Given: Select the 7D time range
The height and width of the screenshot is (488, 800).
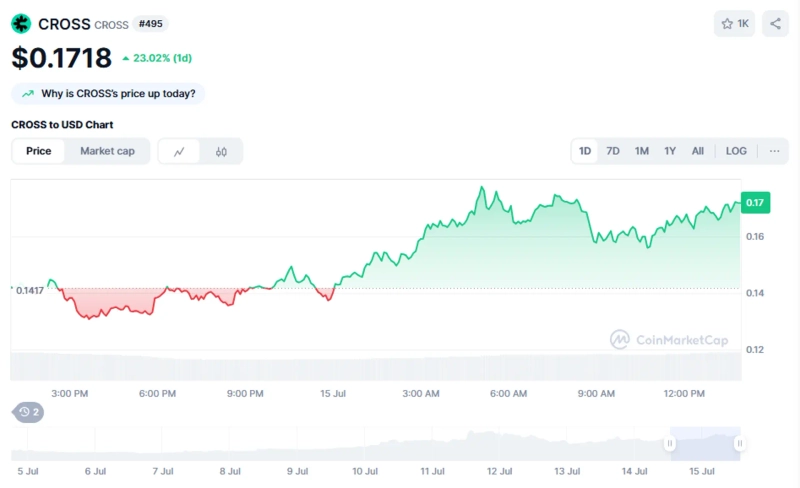Looking at the screenshot, I should click(x=613, y=151).
